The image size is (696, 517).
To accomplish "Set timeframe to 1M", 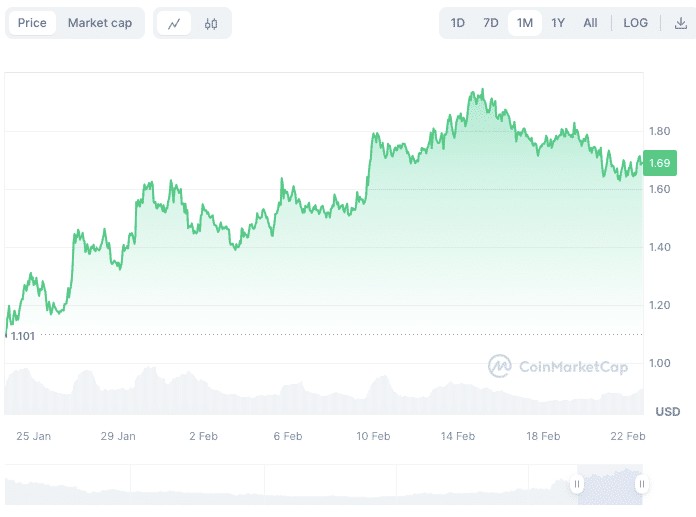I will (524, 23).
